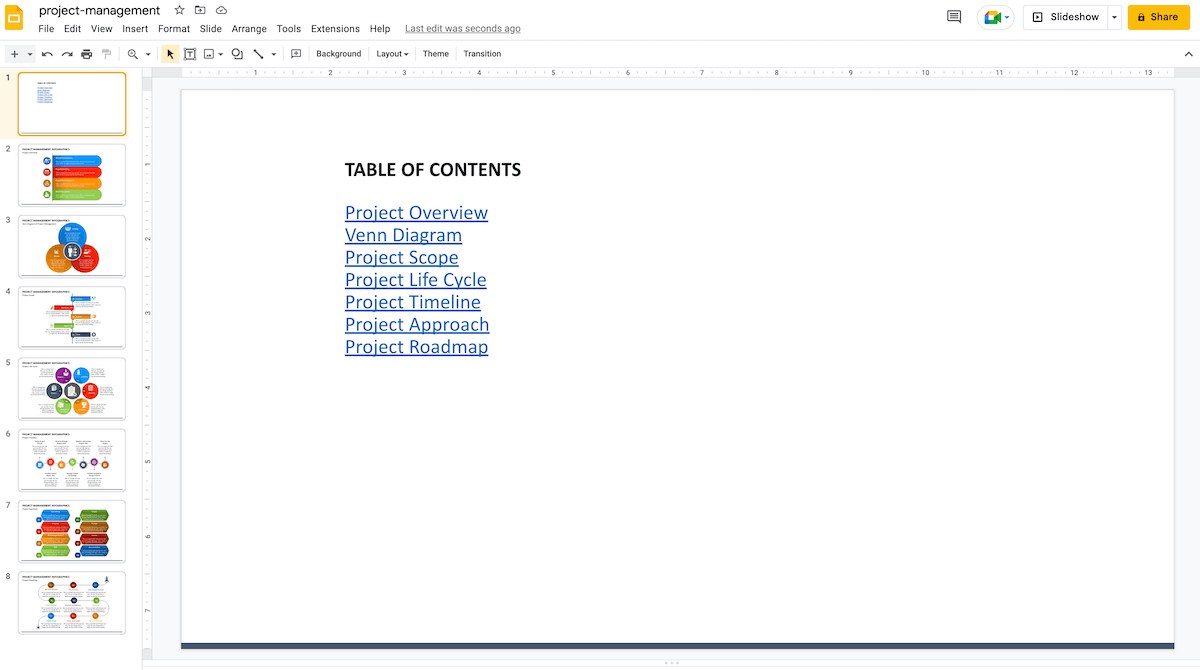Viewport: 1200px width, 670px height.
Task: Open the Tools menu
Action: (x=289, y=29)
